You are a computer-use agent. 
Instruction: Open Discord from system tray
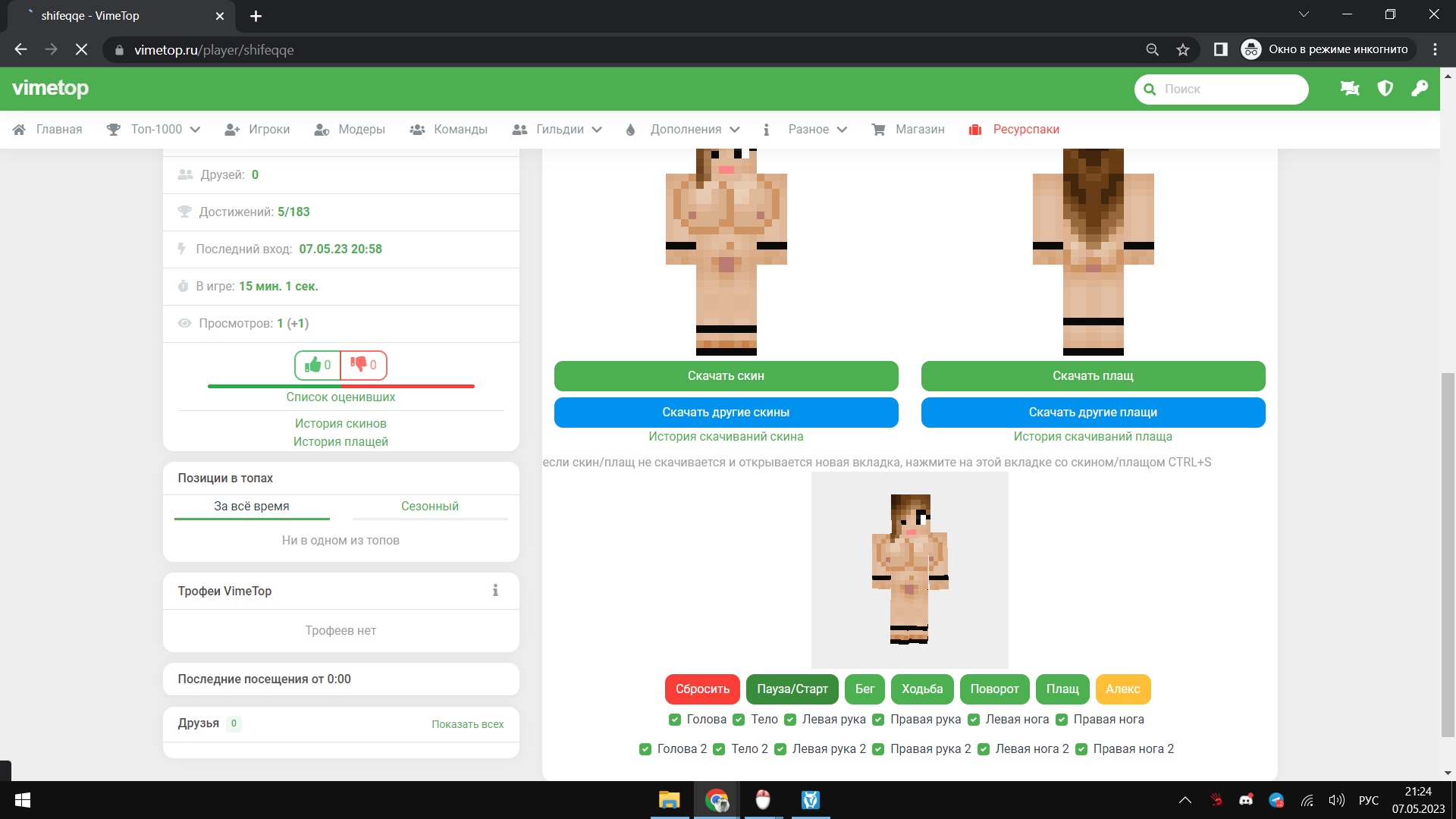tap(1246, 800)
